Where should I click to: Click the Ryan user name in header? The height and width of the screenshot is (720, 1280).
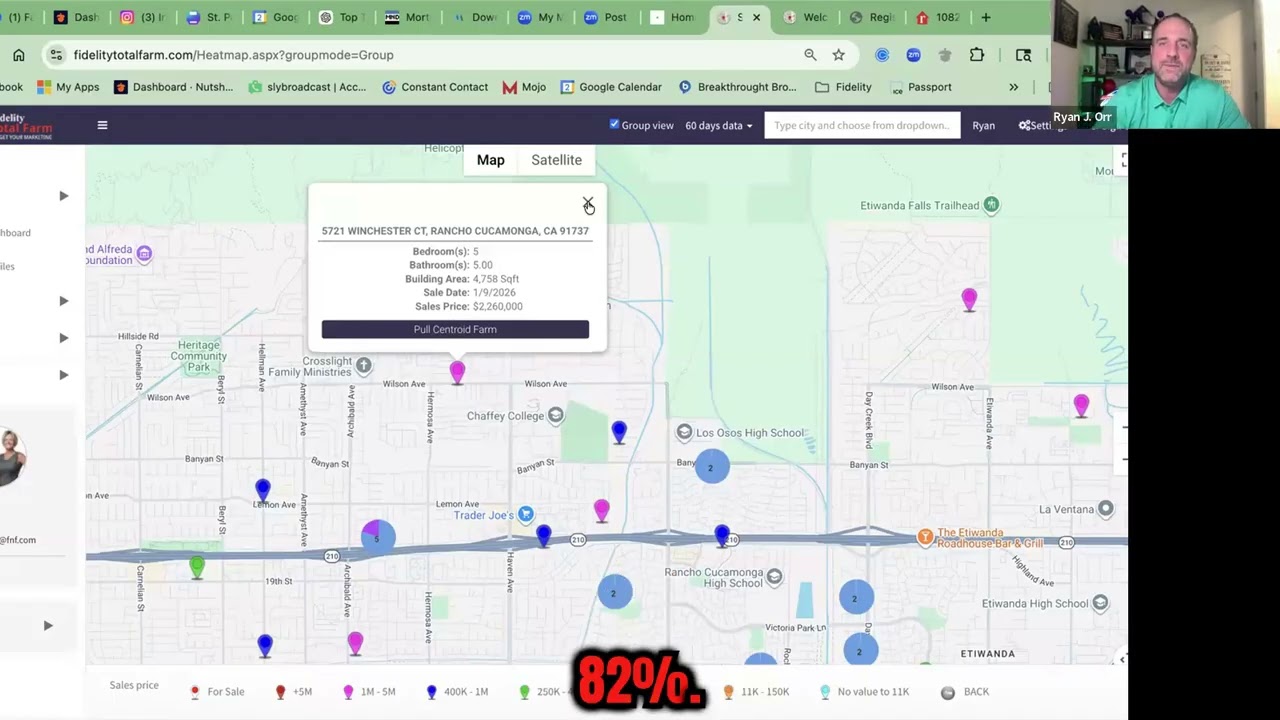(983, 126)
